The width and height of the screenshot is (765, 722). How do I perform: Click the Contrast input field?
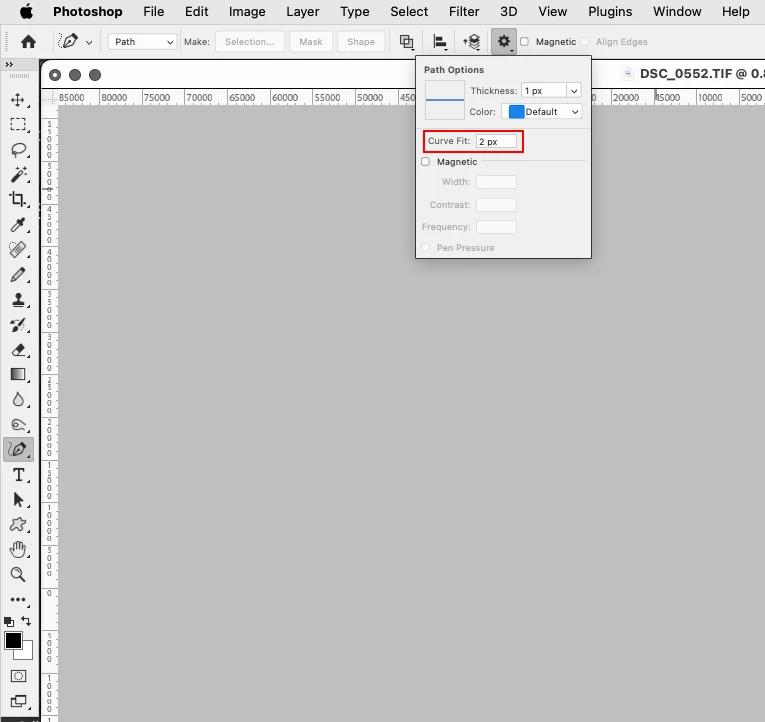pyautogui.click(x=496, y=205)
